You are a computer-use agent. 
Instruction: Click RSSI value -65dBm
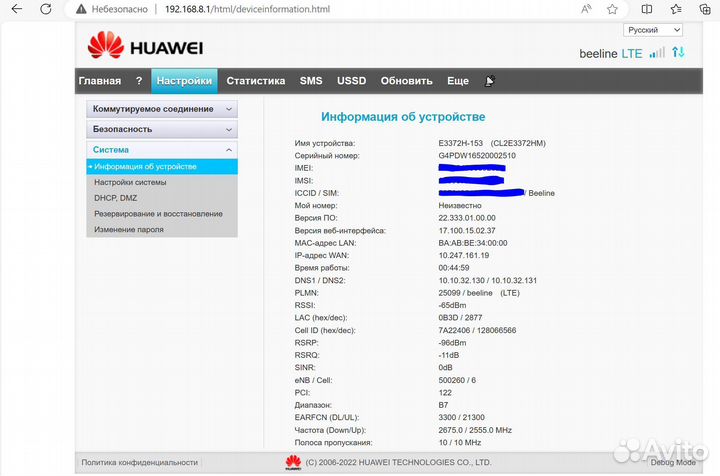tap(452, 305)
